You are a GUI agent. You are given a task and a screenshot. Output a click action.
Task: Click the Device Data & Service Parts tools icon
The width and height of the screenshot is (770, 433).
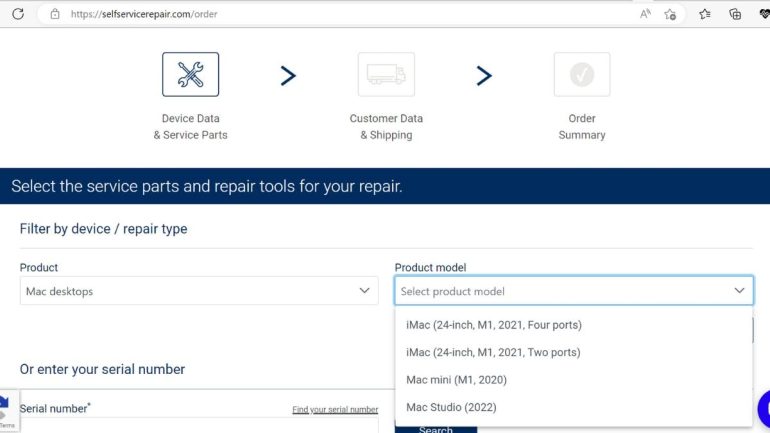tap(191, 75)
